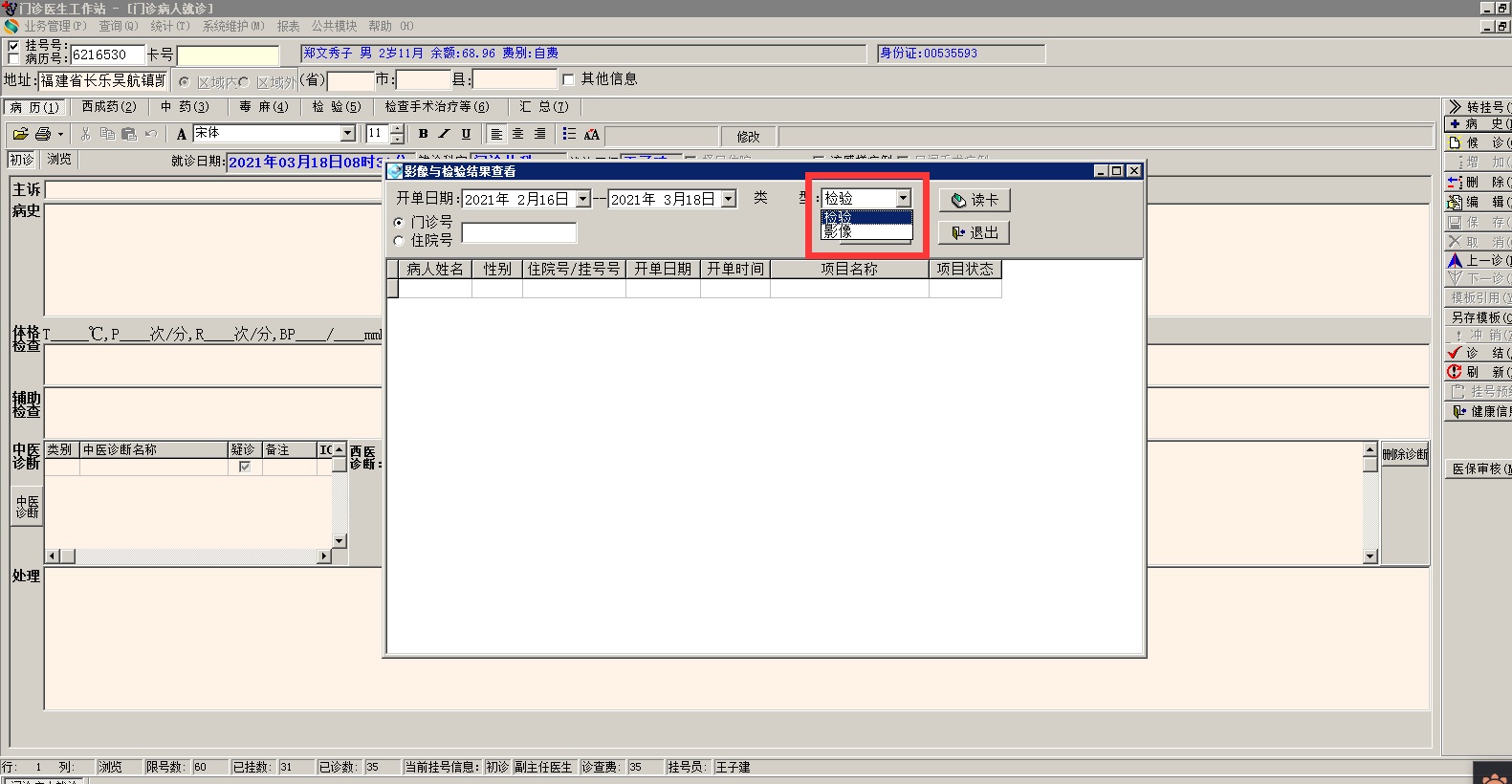Open 健康信息 from the sidebar
Image resolution: width=1512 pixels, height=784 pixels.
click(1479, 411)
